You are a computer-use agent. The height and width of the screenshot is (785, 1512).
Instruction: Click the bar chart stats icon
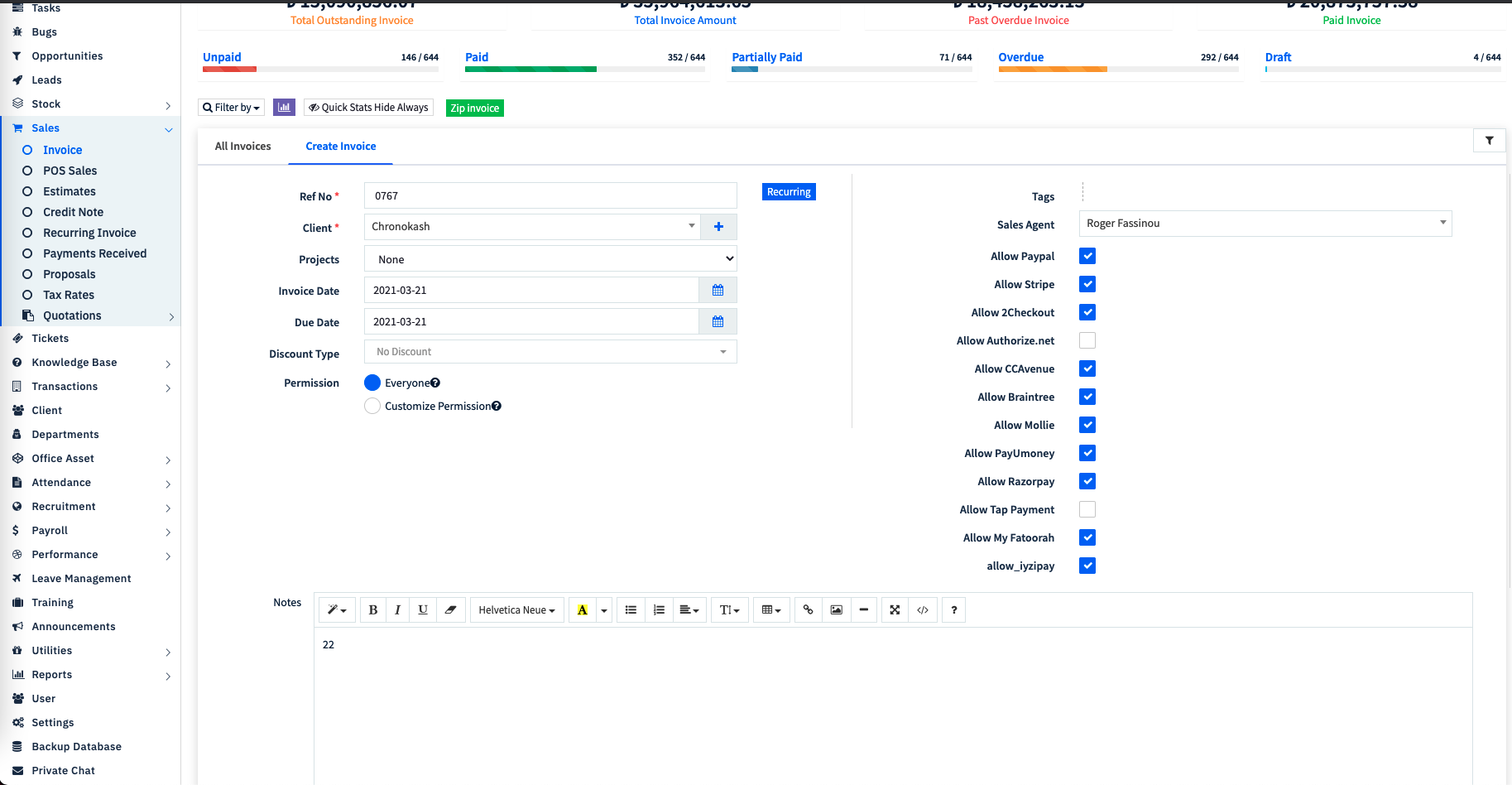tap(284, 108)
